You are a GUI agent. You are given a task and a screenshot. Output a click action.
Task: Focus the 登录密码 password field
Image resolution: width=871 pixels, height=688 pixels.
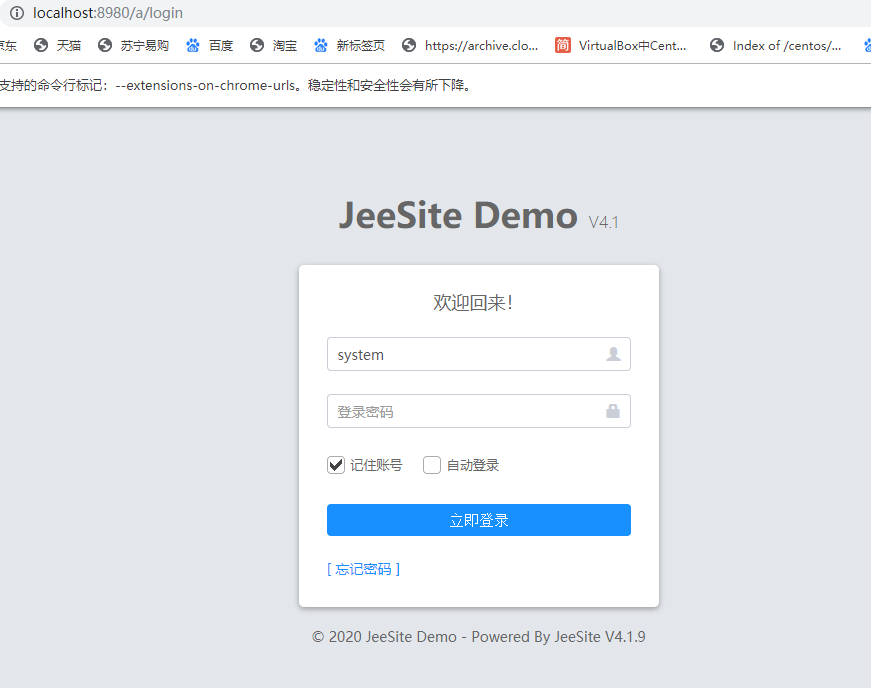479,411
